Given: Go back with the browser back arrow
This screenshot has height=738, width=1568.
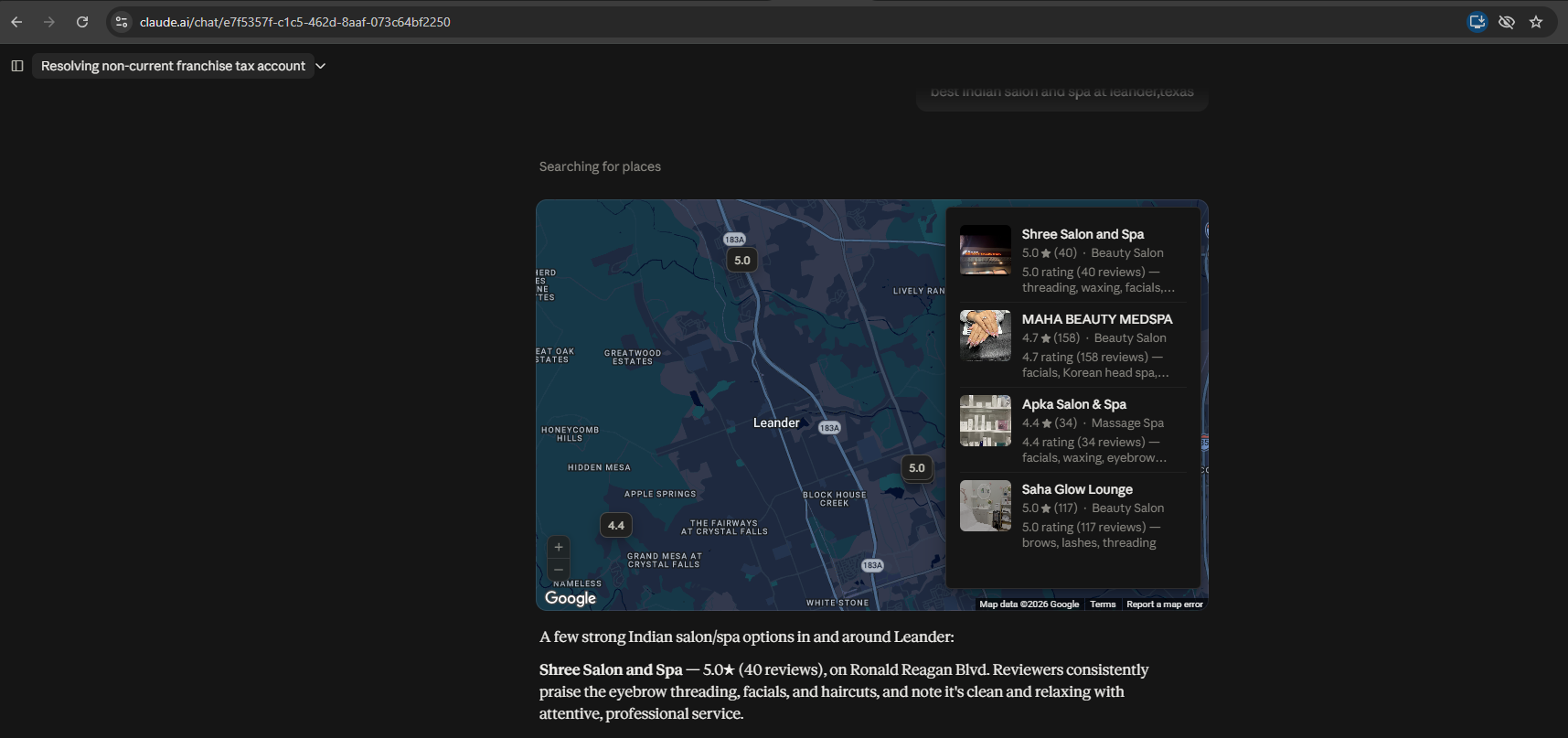Looking at the screenshot, I should 16,22.
